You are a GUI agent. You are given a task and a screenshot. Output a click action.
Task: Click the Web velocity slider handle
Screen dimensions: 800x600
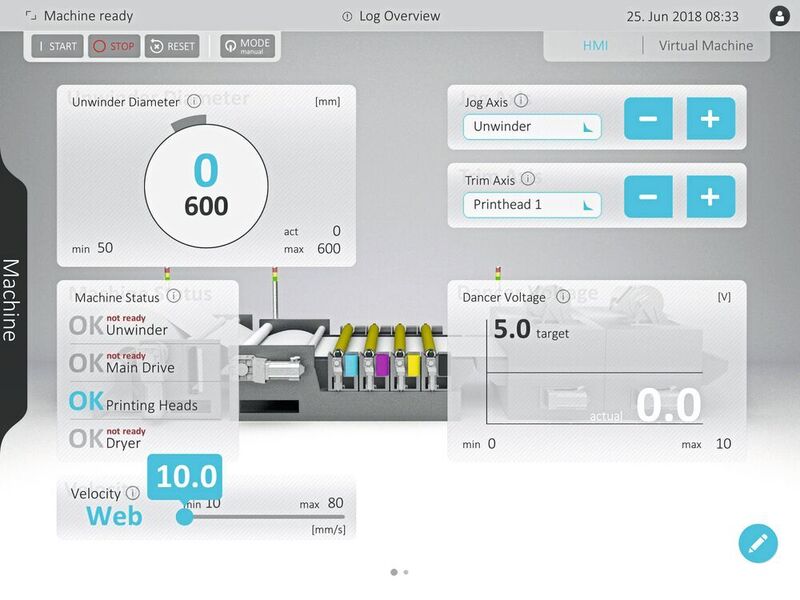pyautogui.click(x=184, y=516)
